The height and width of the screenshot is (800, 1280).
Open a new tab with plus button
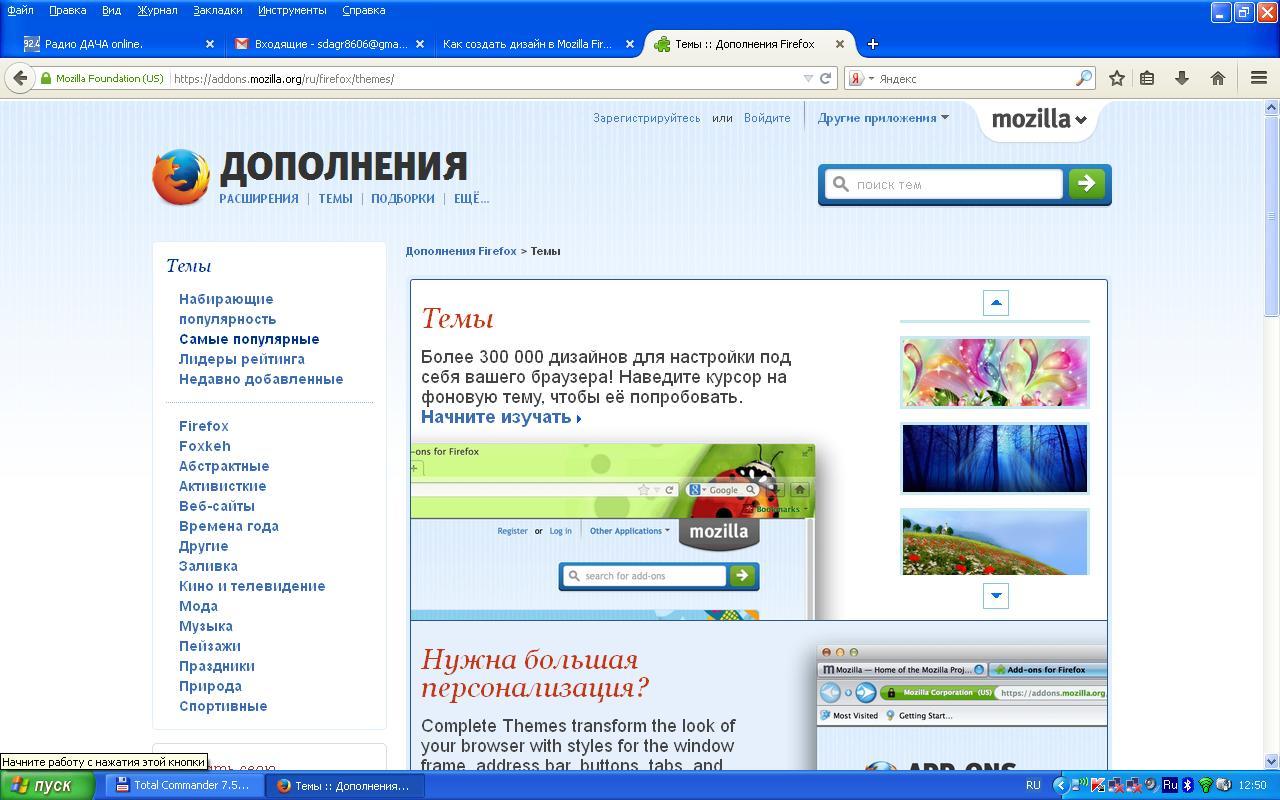(x=872, y=44)
